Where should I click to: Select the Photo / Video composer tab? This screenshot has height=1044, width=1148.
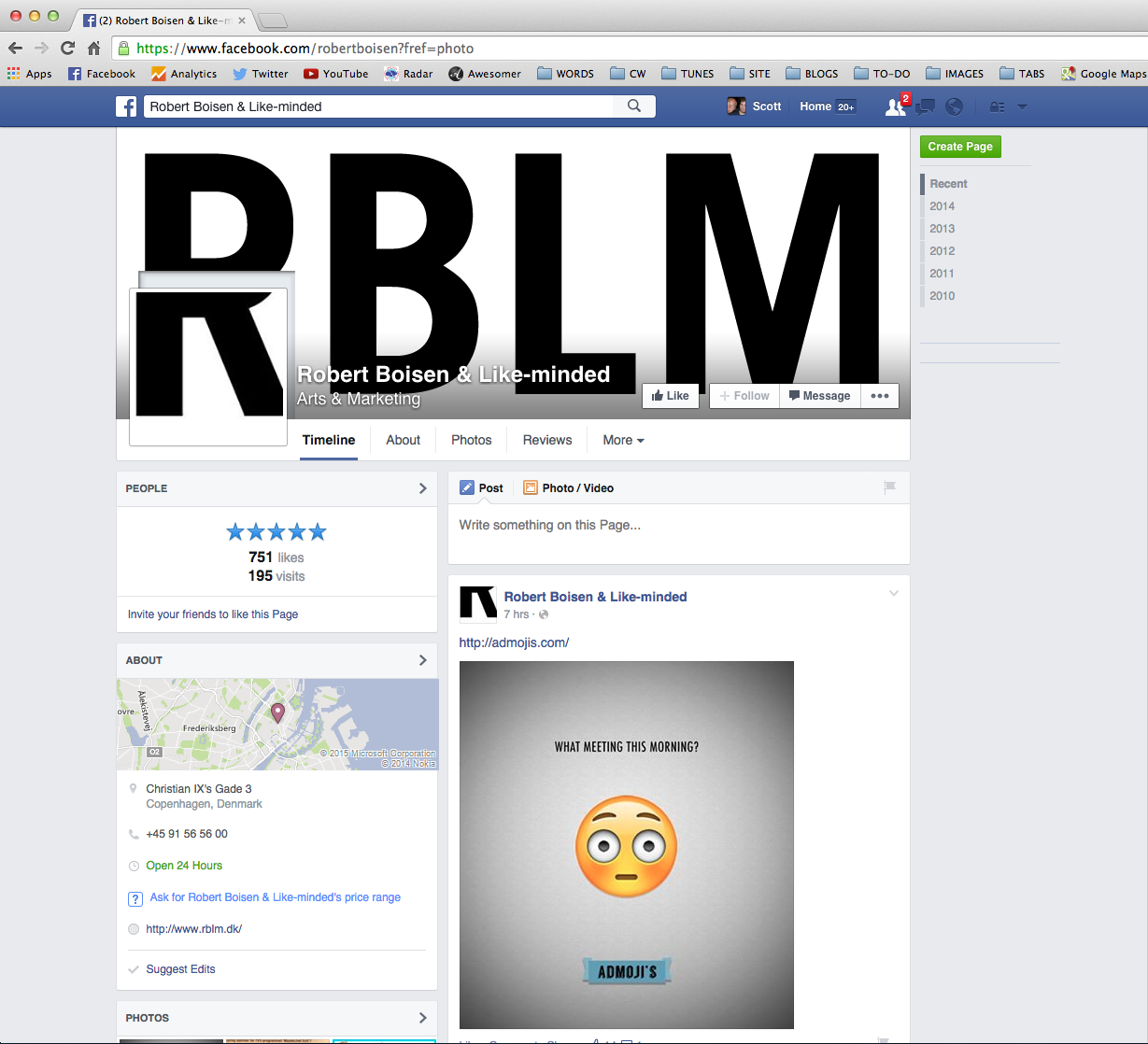click(x=568, y=487)
